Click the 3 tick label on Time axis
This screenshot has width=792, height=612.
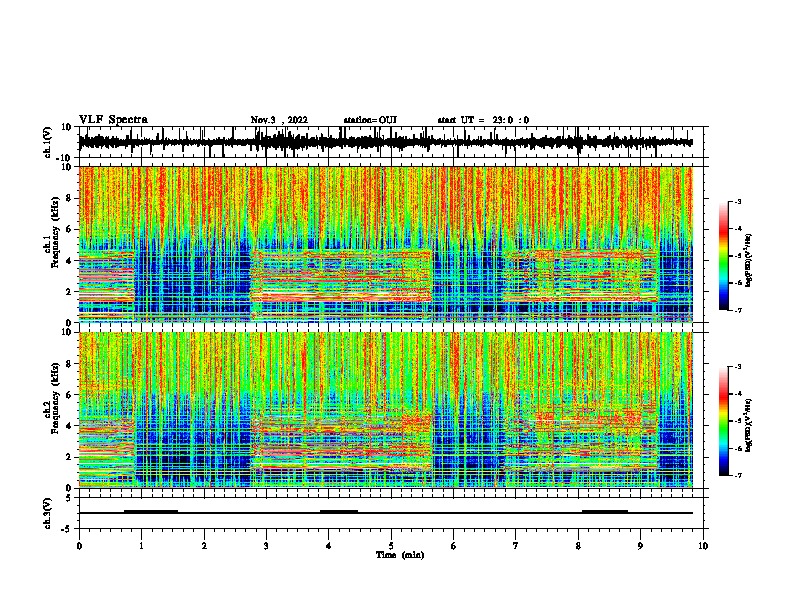pos(266,546)
